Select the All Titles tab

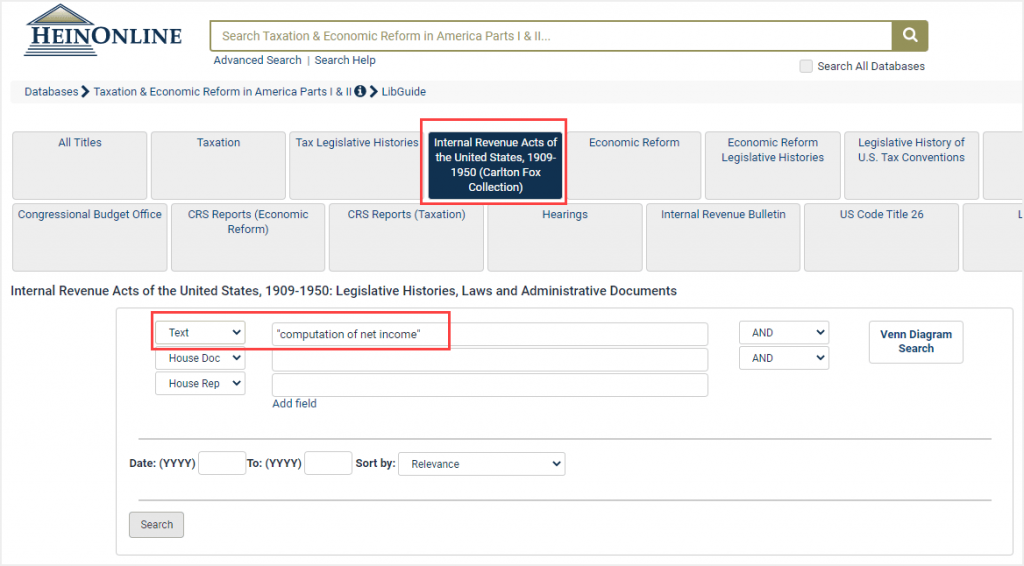coord(80,165)
